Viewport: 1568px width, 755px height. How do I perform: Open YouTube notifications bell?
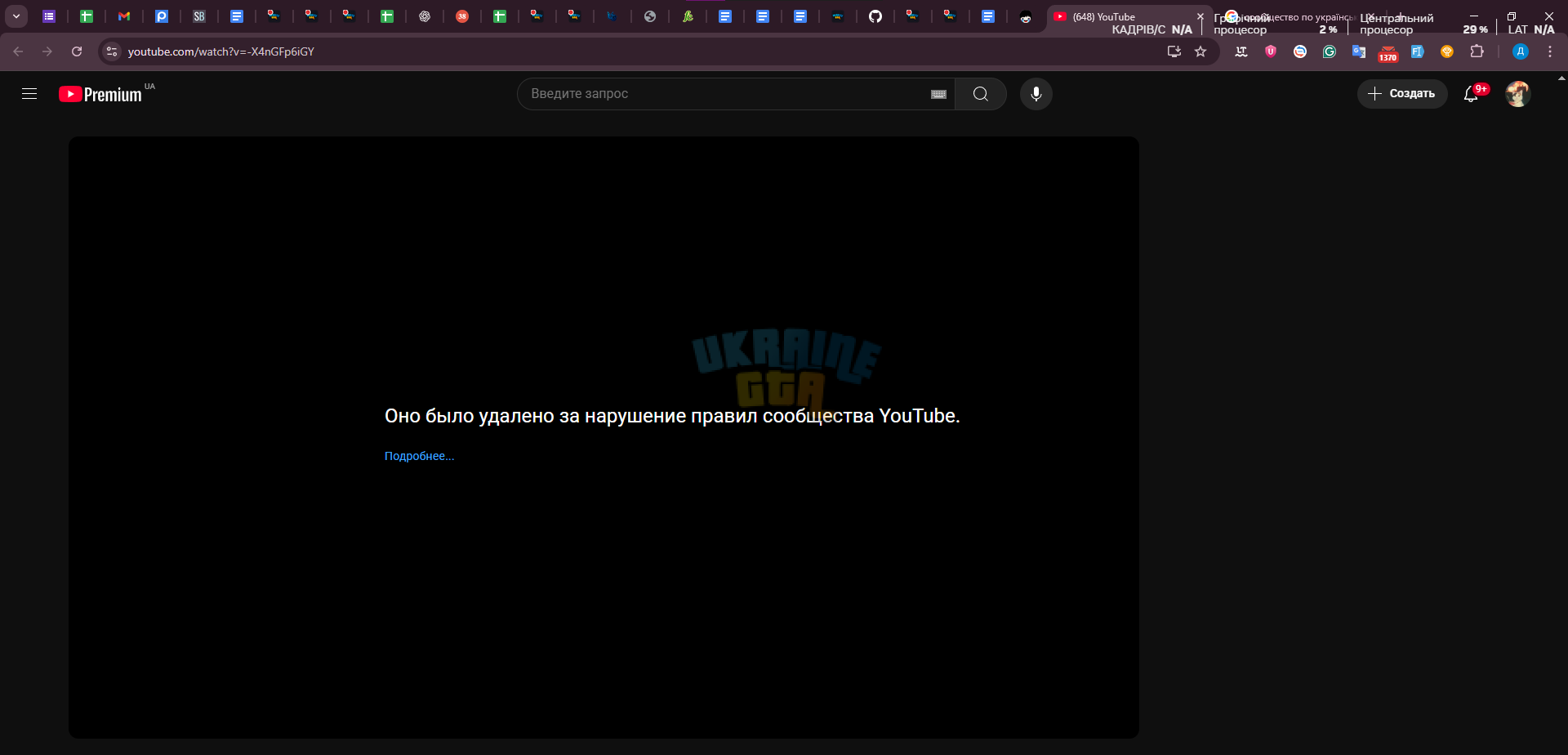pos(1471,94)
